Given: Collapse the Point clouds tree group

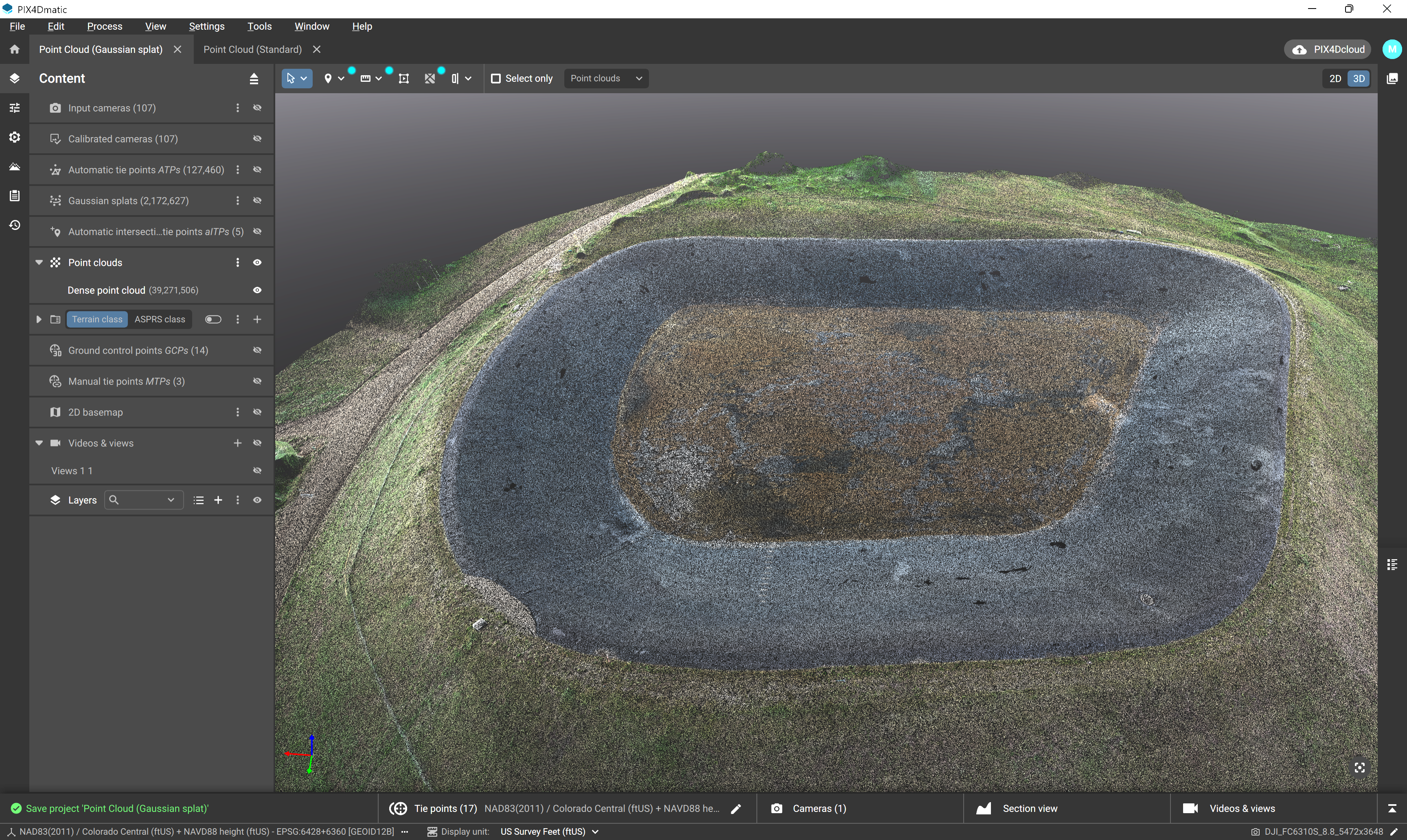Looking at the screenshot, I should click(x=39, y=262).
